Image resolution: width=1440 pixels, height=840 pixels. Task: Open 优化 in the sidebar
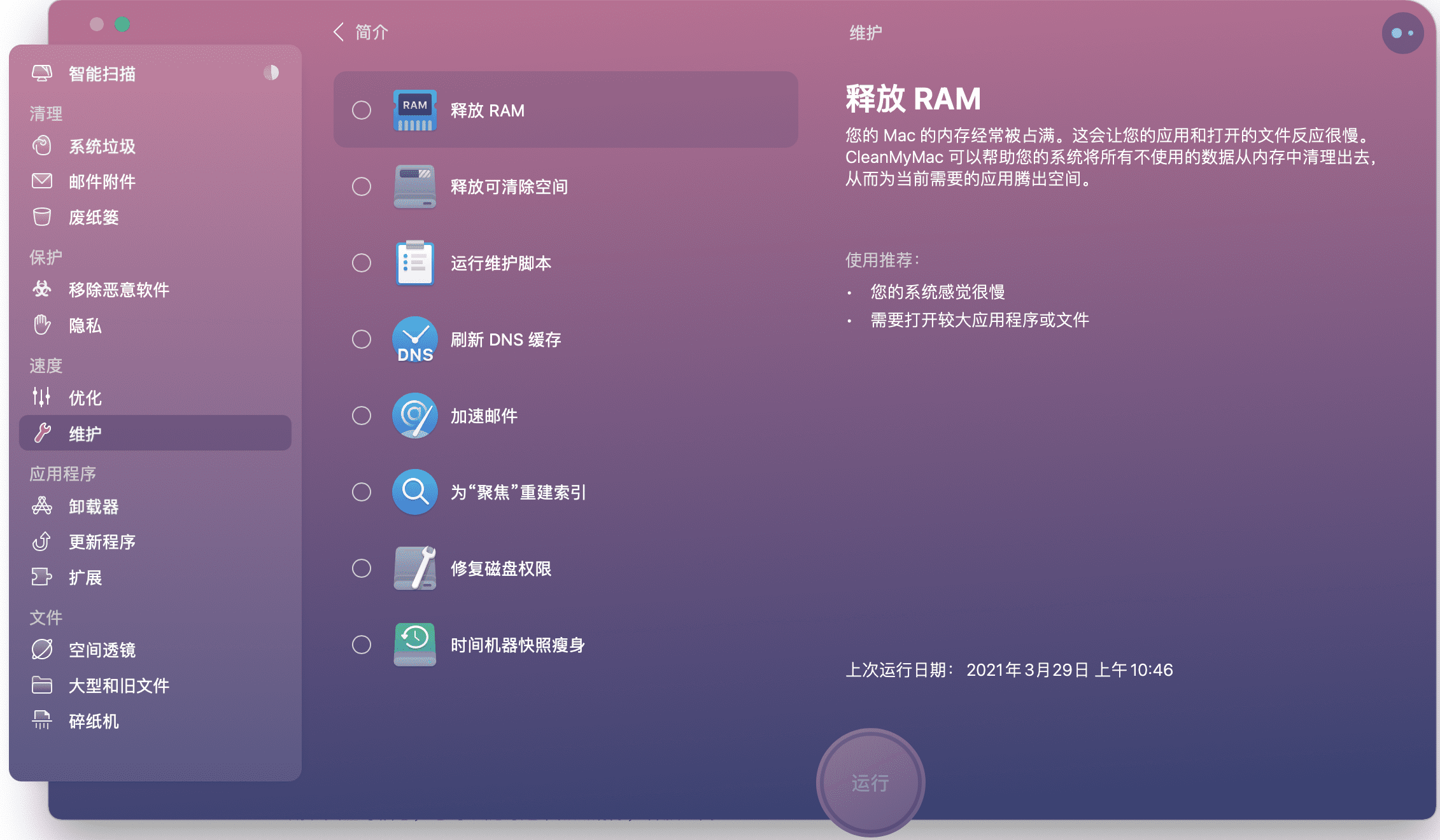pyautogui.click(x=155, y=398)
